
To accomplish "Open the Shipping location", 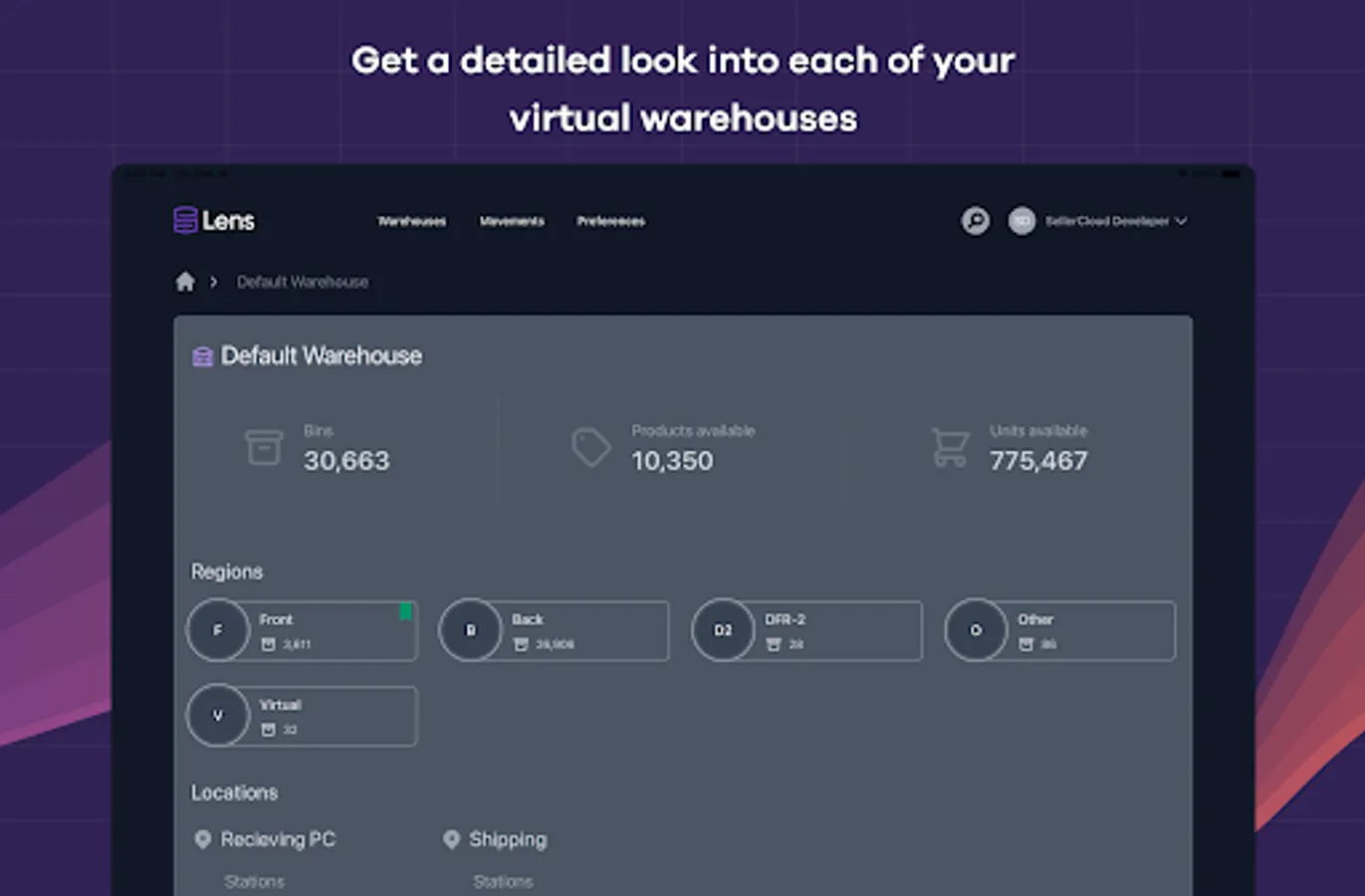I will 508,839.
